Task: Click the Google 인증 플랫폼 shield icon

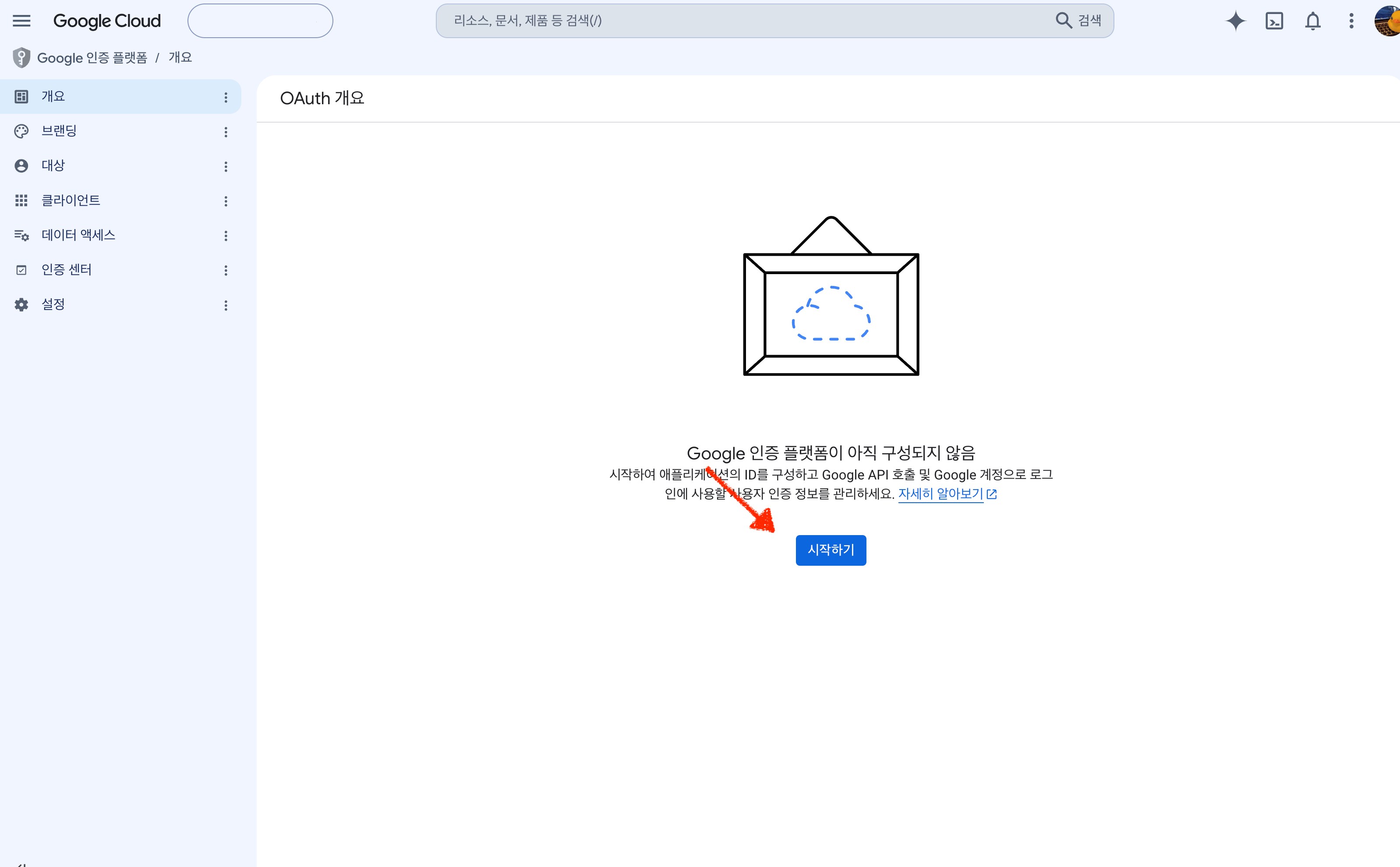Action: click(x=21, y=58)
